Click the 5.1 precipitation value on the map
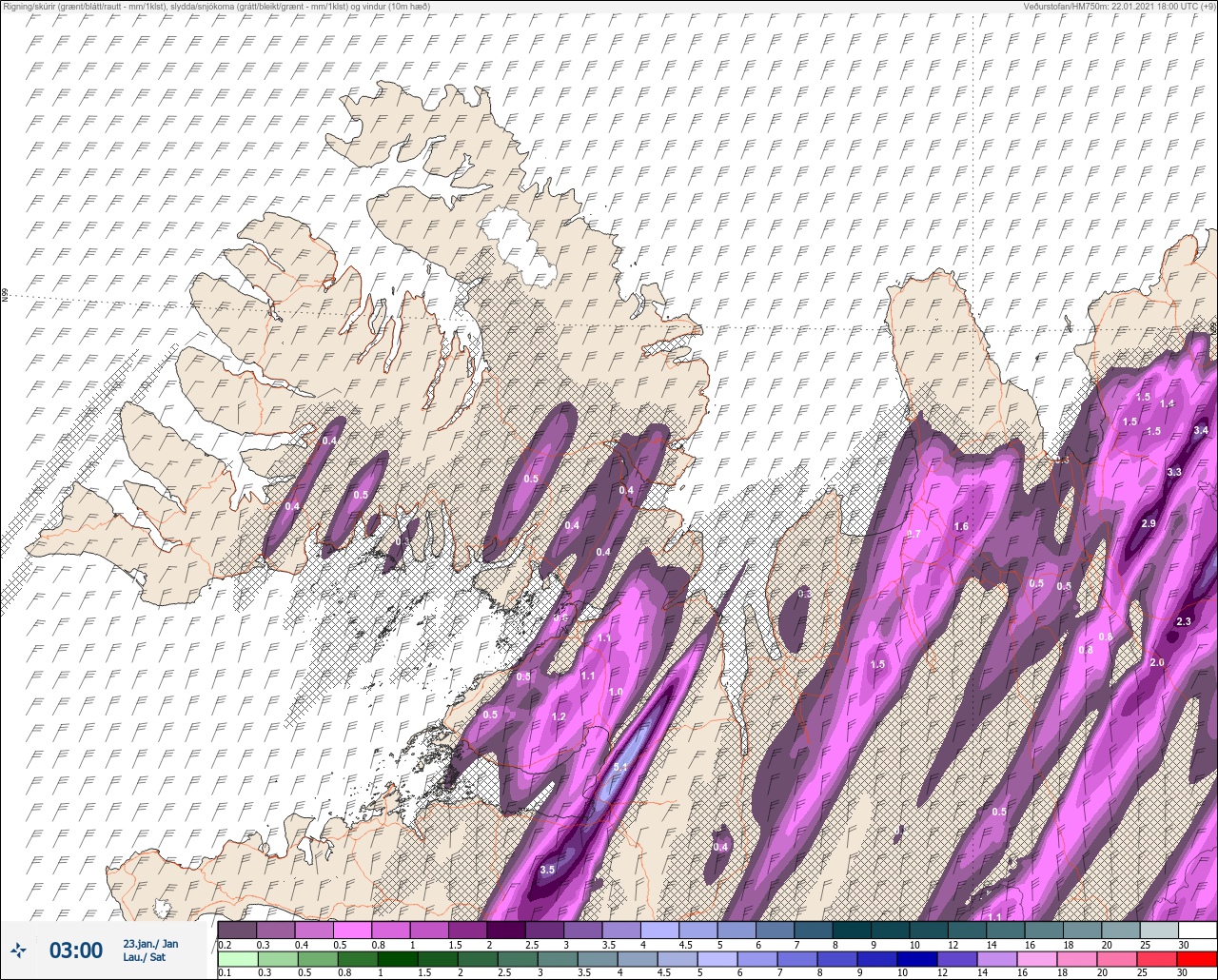 [x=620, y=767]
